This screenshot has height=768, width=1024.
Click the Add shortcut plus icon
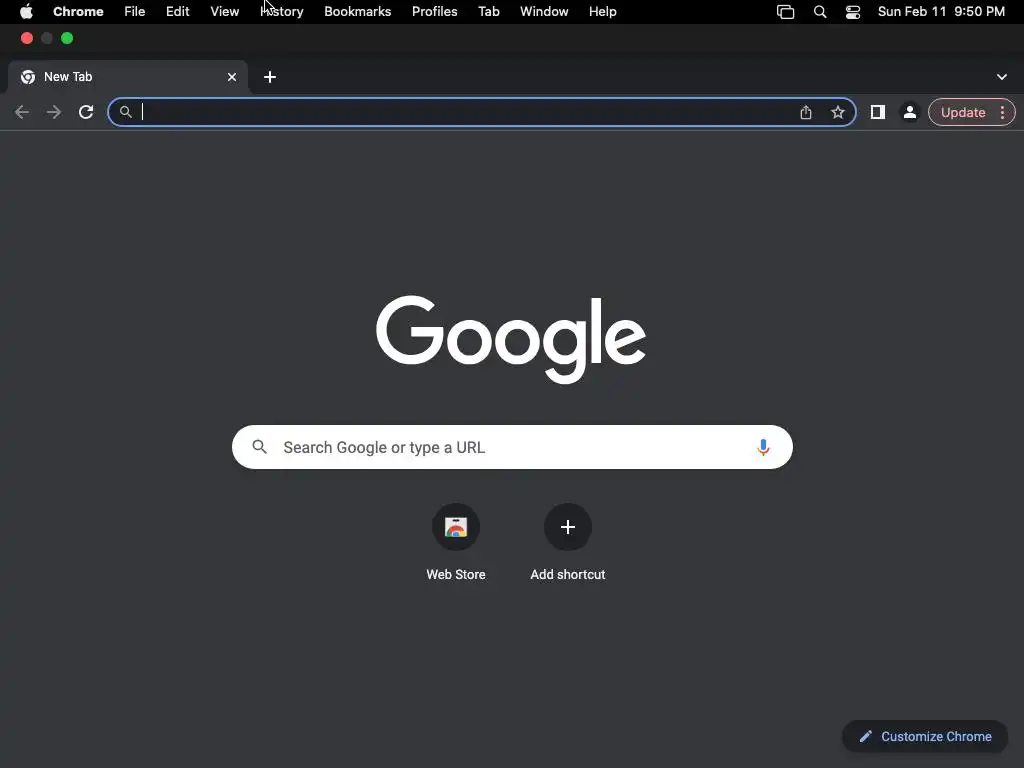(568, 527)
